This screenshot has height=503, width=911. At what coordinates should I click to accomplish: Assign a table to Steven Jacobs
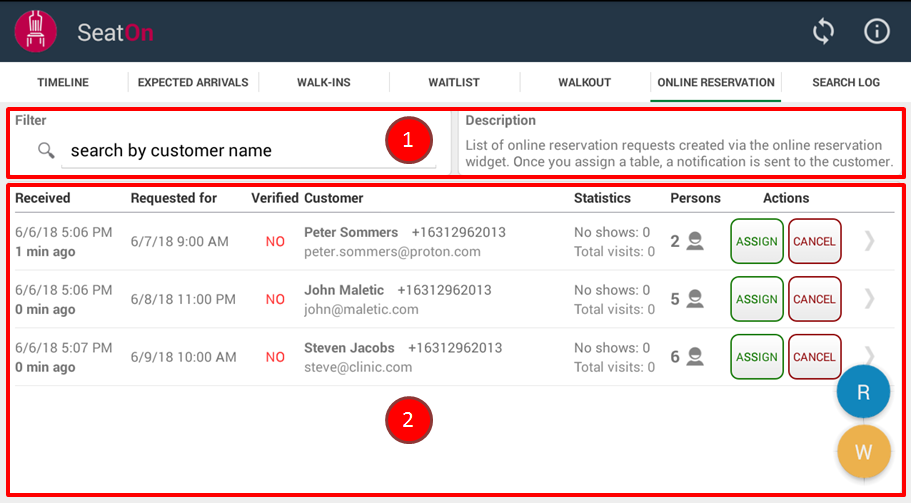(x=757, y=357)
